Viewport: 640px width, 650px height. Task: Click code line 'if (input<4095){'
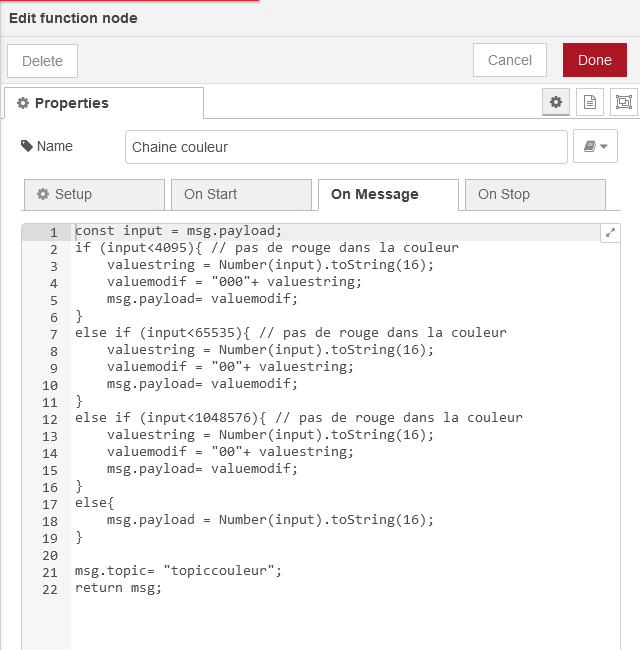click(138, 248)
